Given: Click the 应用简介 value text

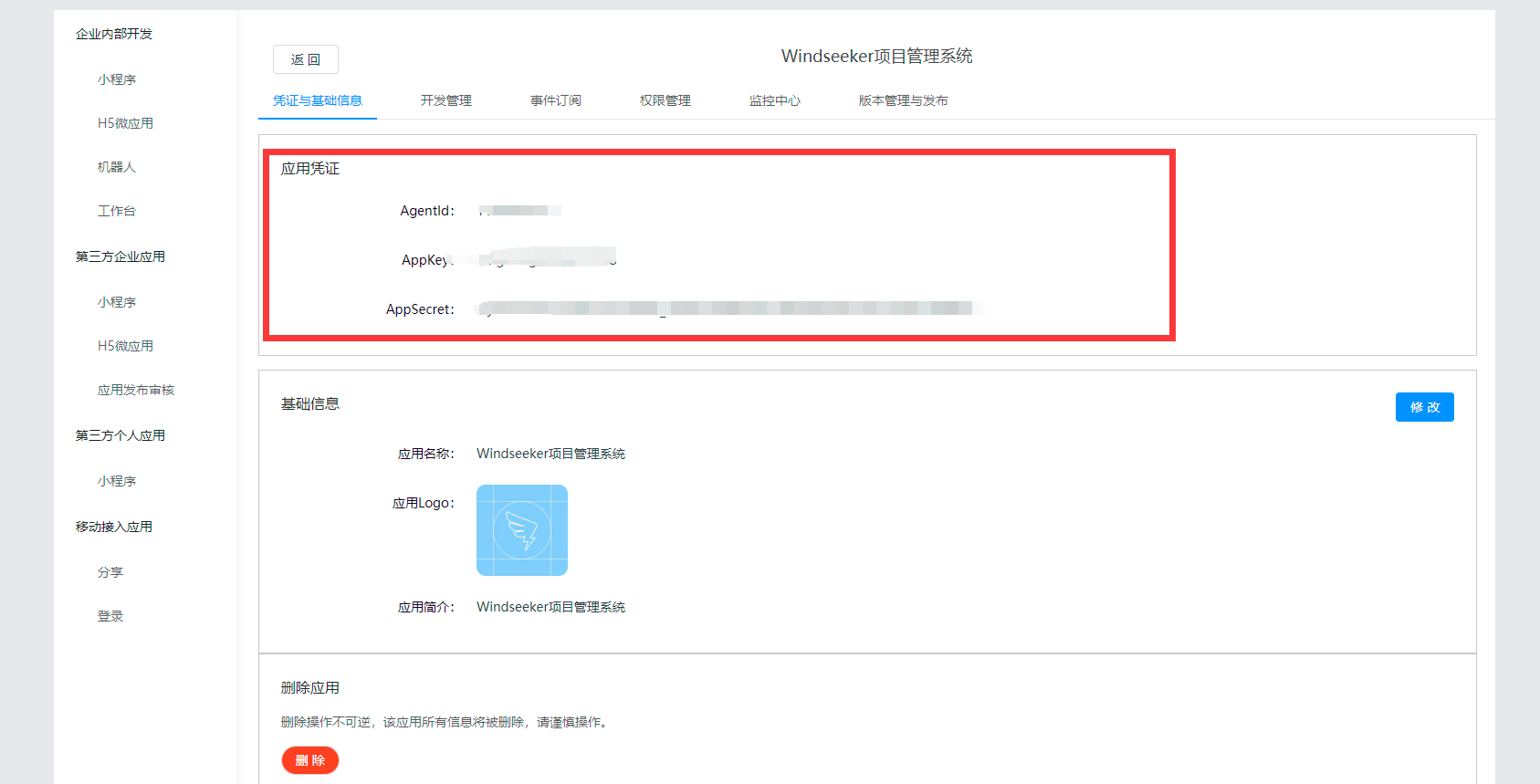Looking at the screenshot, I should coord(550,607).
